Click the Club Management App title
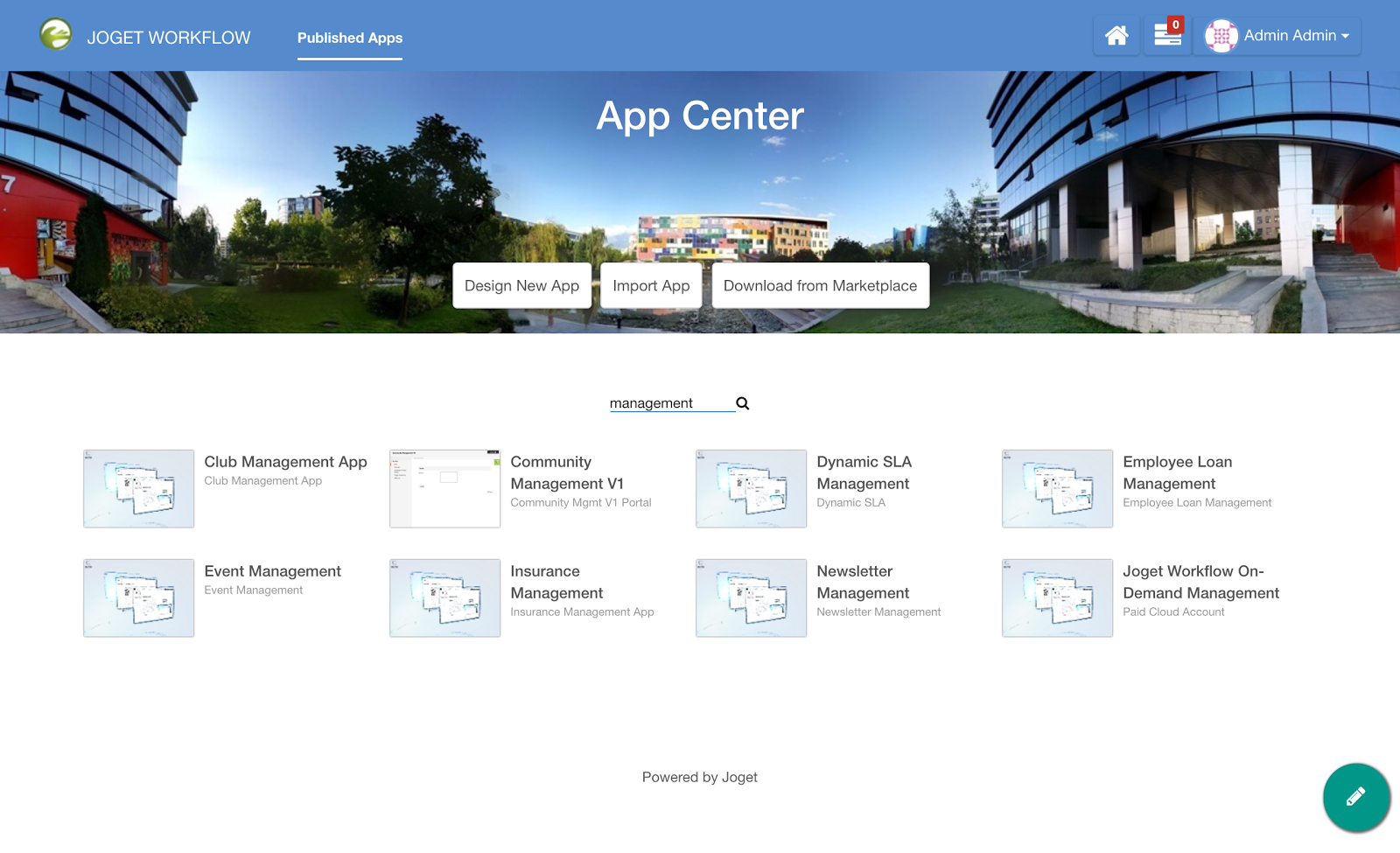 [286, 462]
